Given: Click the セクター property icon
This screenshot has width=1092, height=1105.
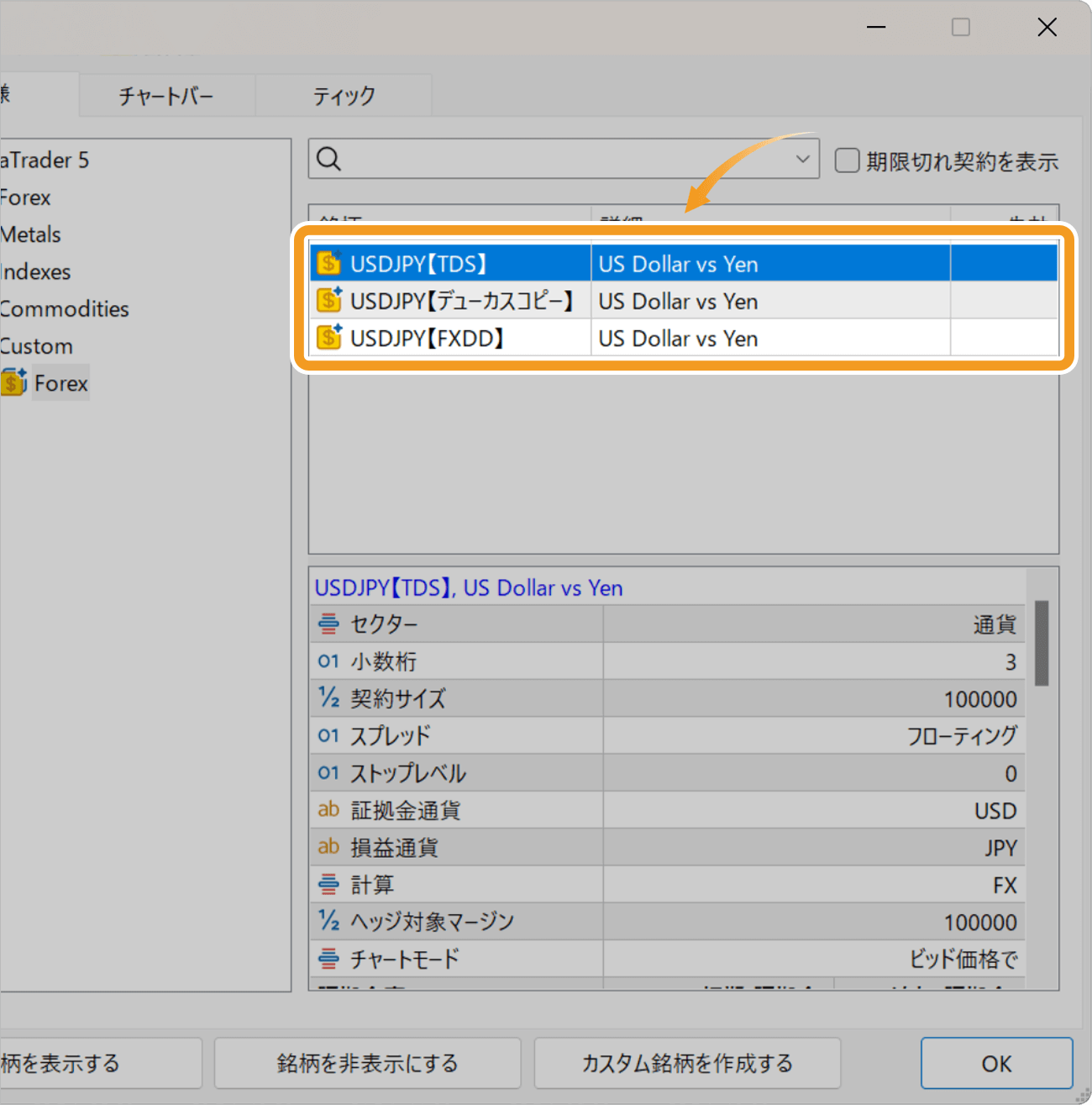Looking at the screenshot, I should coord(328,624).
